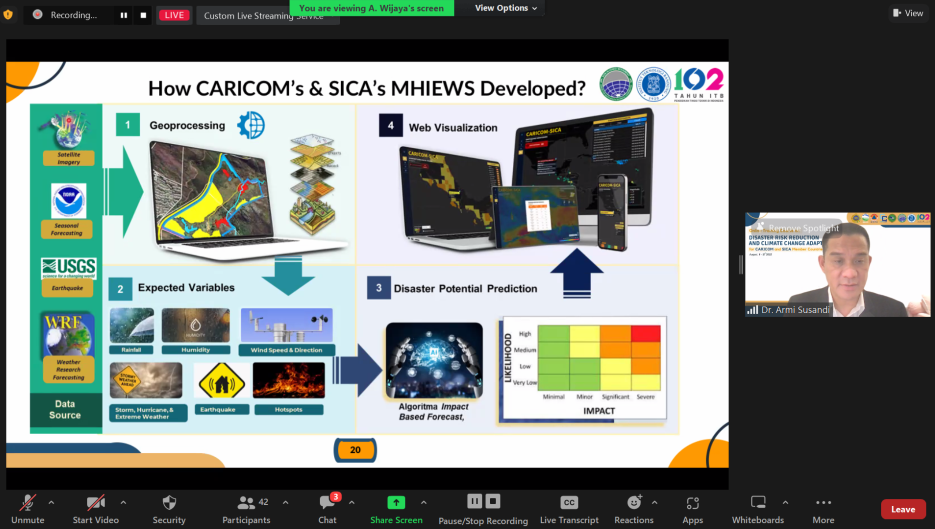935x529 pixels.
Task: Open the Participants panel
Action: (246, 508)
